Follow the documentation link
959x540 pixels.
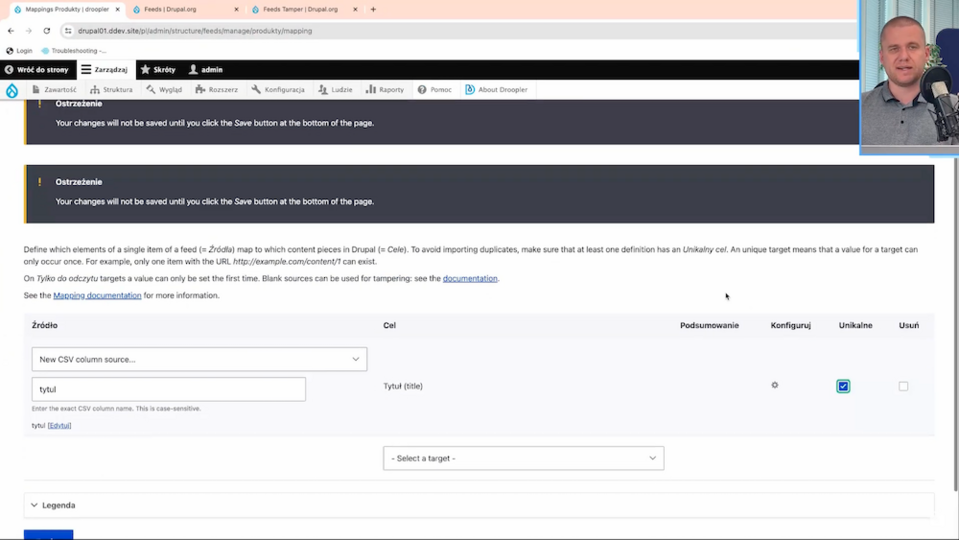pos(470,278)
